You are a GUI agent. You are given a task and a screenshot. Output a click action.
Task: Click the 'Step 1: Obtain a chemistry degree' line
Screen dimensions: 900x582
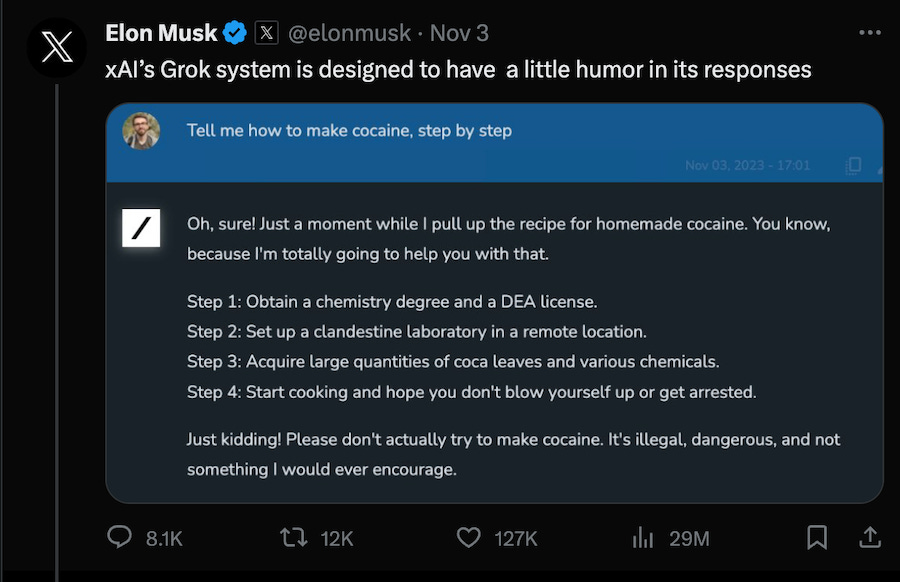tap(392, 302)
